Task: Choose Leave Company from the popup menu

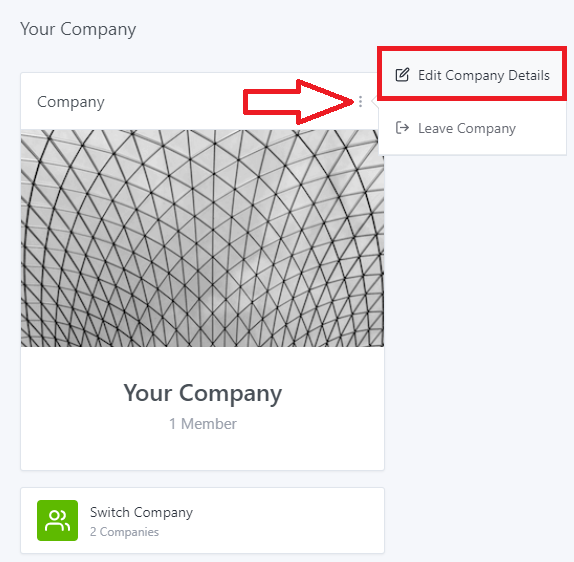Action: pos(472,128)
